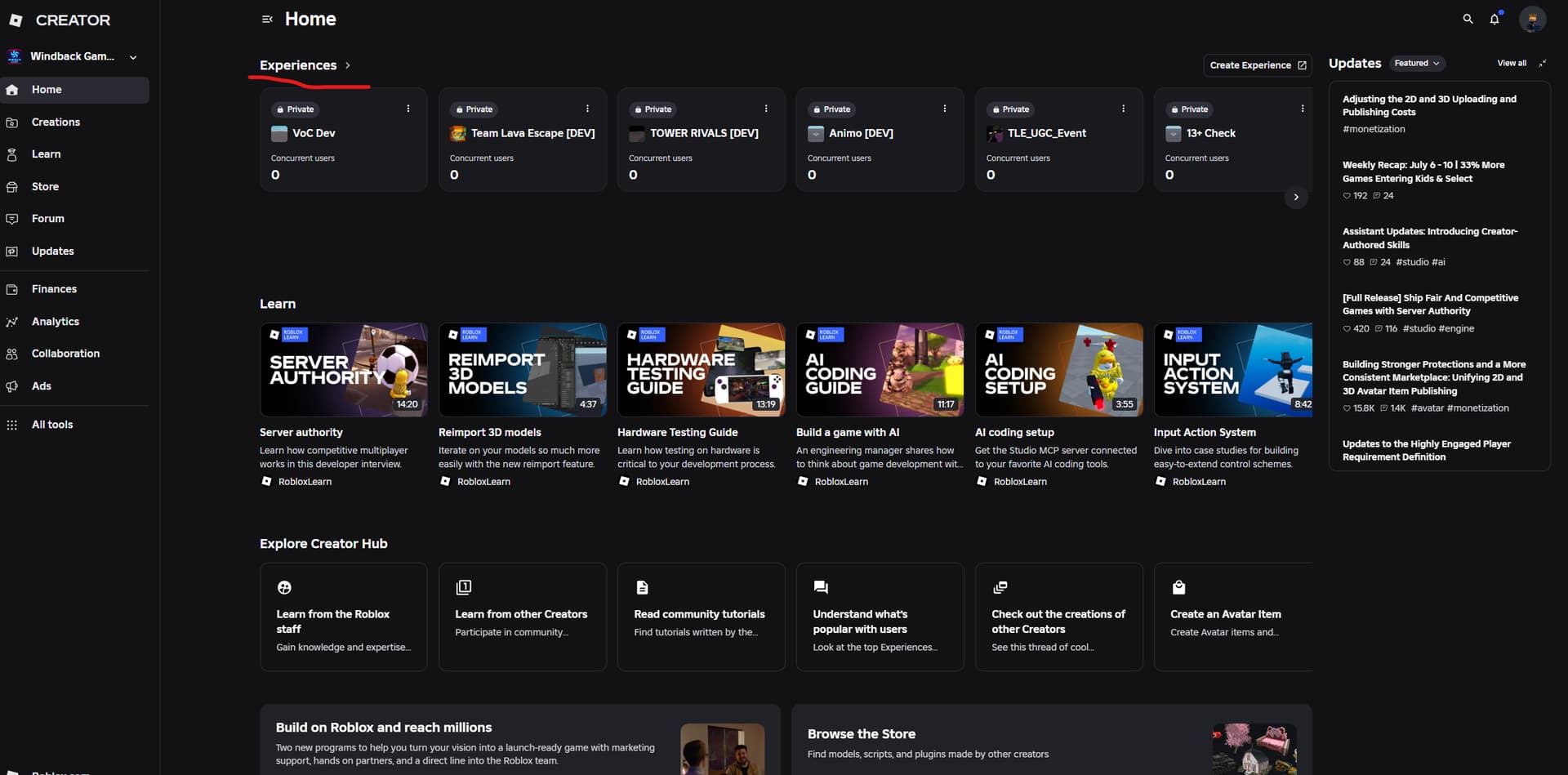
Task: Open options menu for Team Lava Escape [DEV]
Action: coord(587,109)
